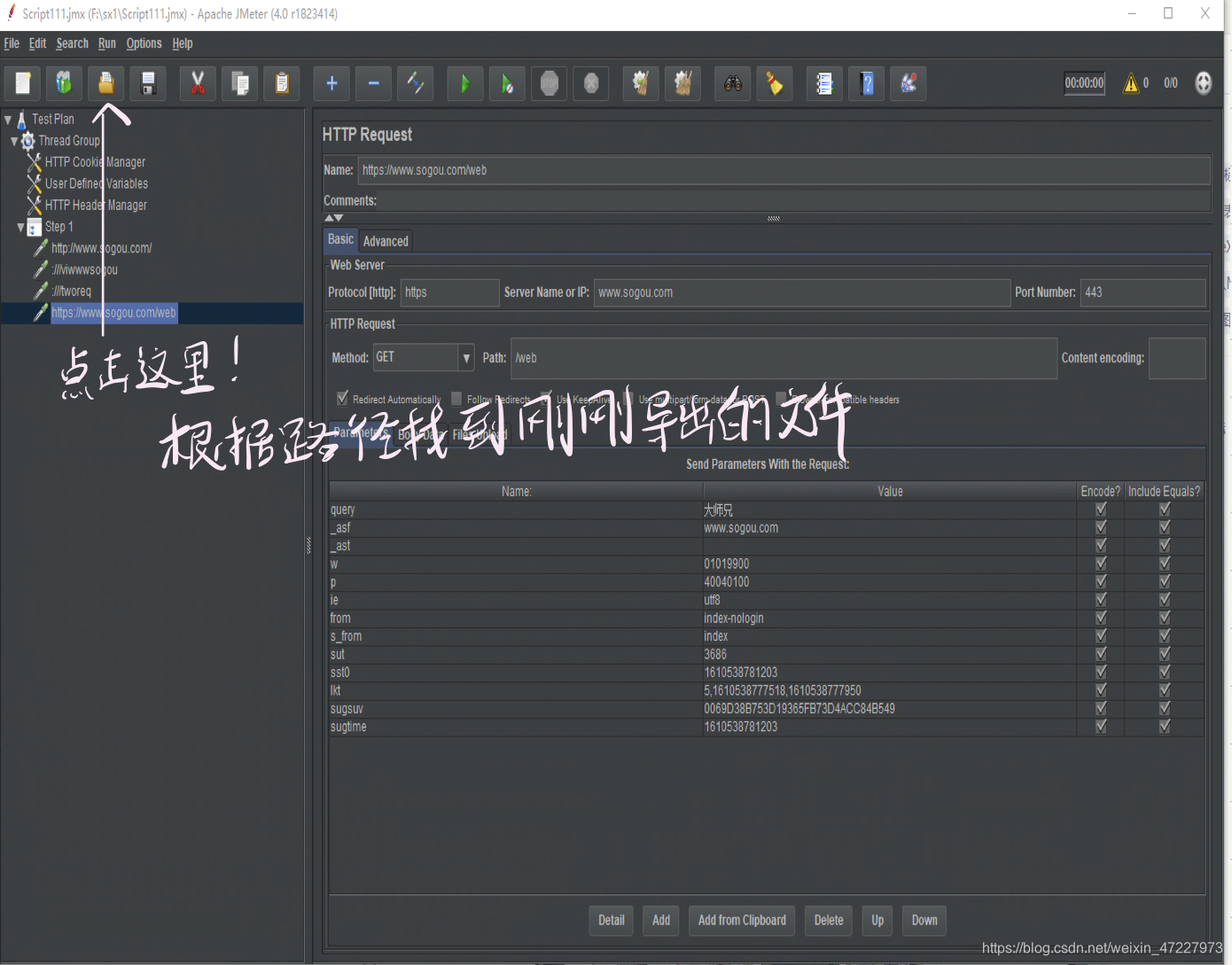Click the Open file folder icon
This screenshot has width=1232, height=965.
(106, 83)
